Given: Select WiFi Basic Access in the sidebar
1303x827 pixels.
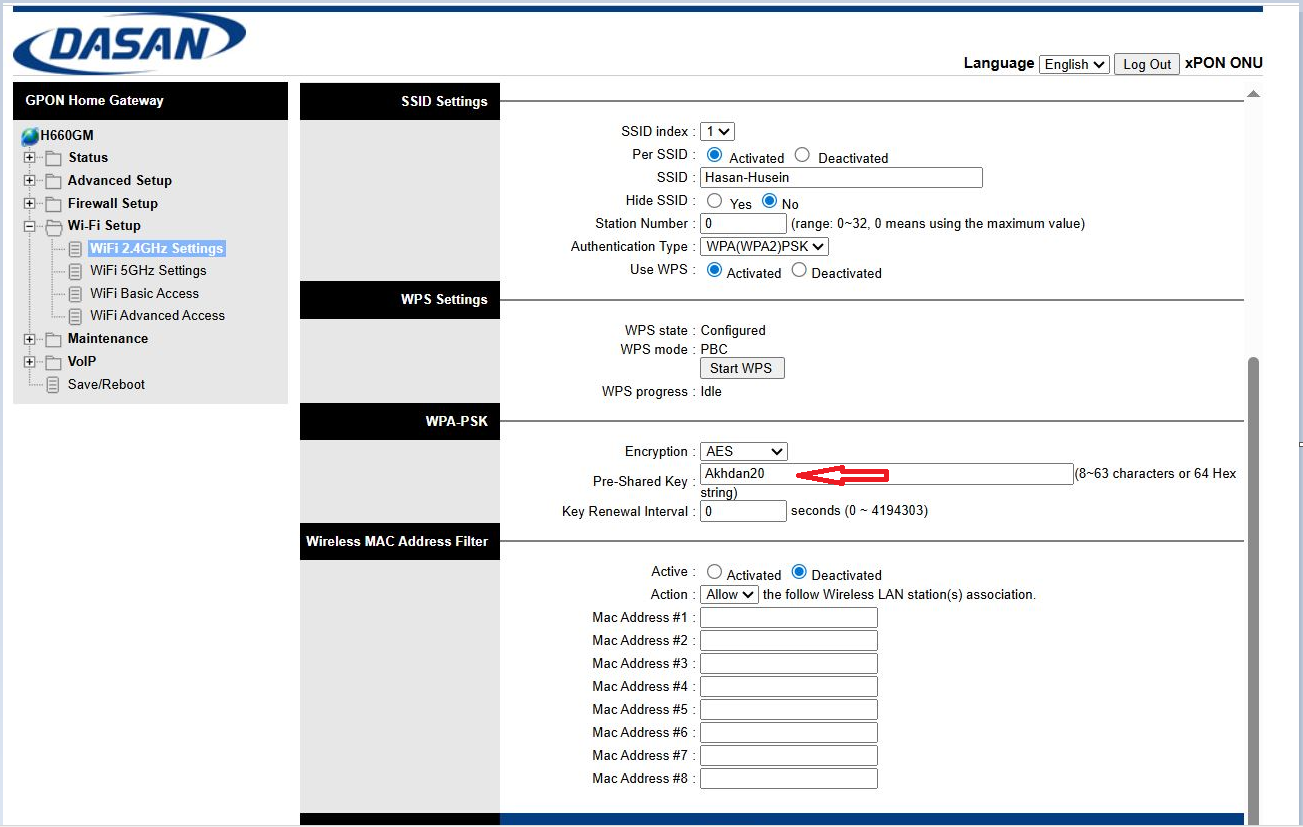Looking at the screenshot, I should click(x=144, y=293).
